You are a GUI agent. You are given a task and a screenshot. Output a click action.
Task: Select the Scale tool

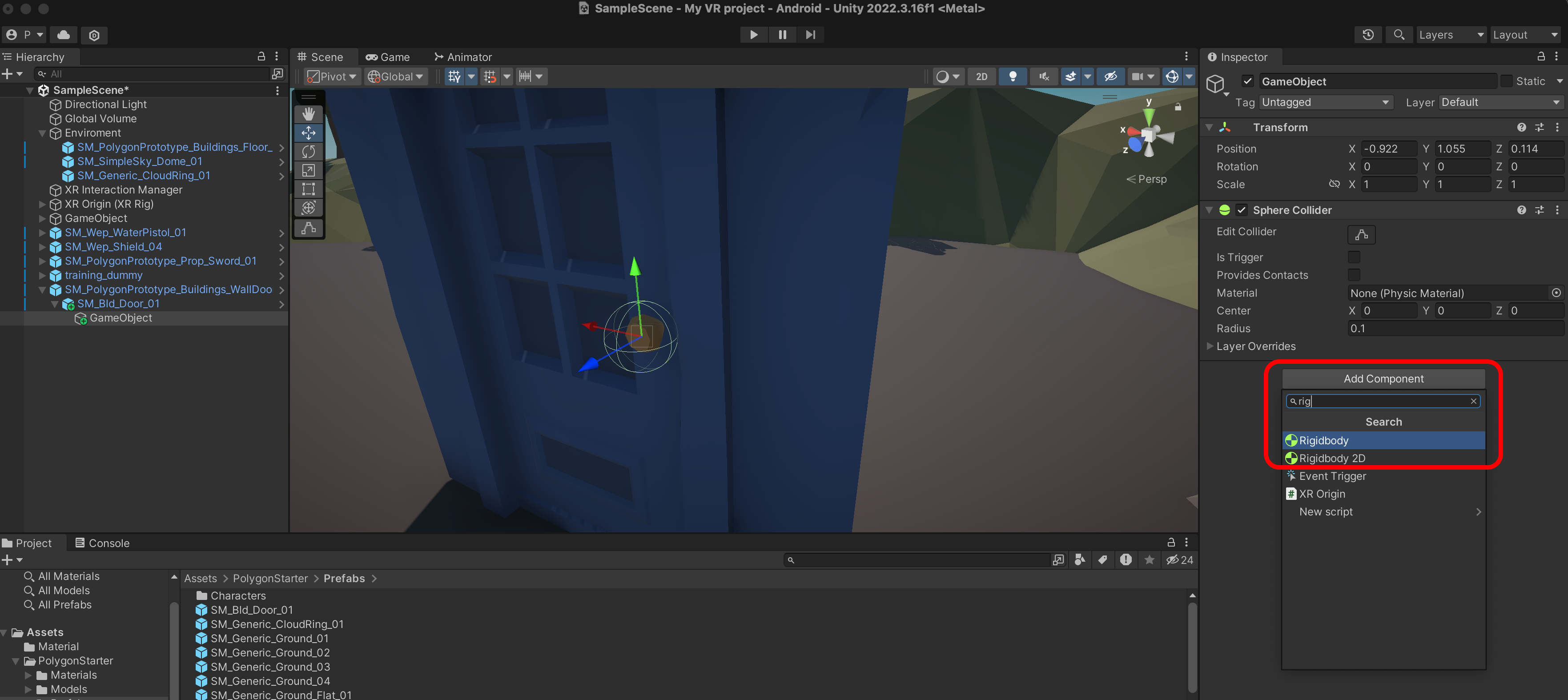309,170
